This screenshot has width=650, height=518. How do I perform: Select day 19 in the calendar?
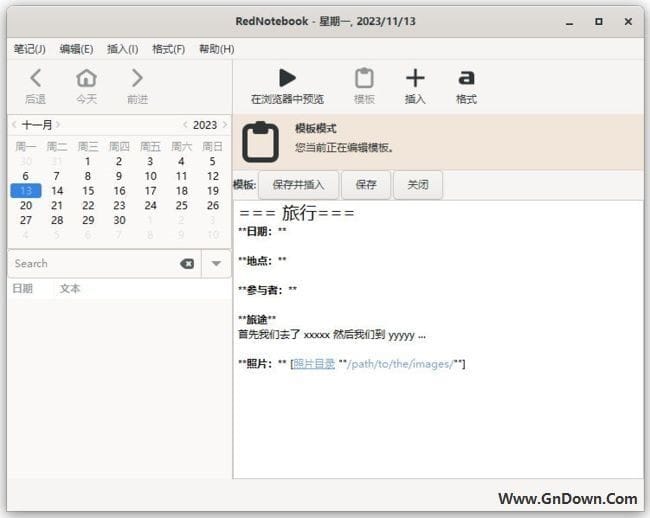click(213, 191)
